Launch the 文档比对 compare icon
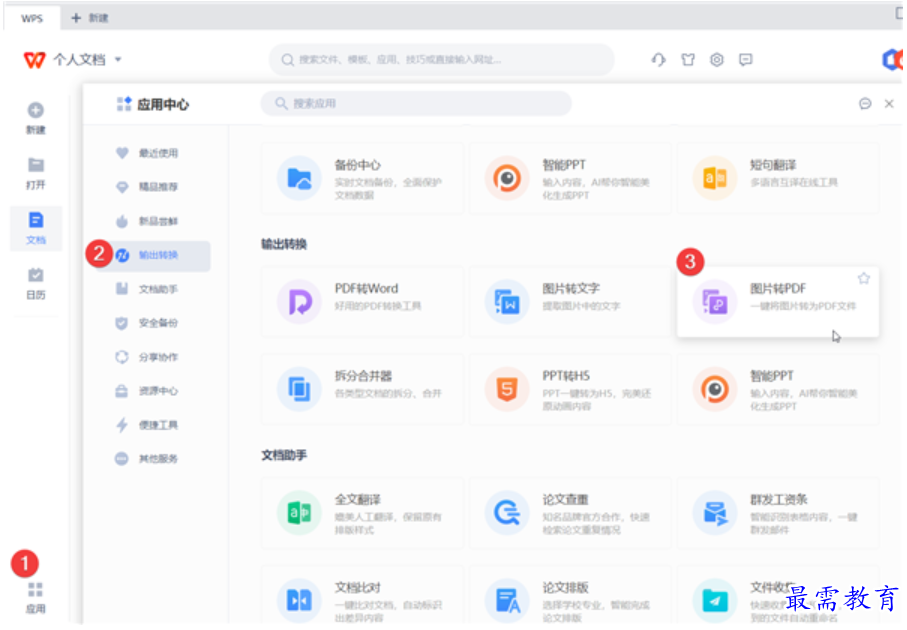This screenshot has height=630, width=907. click(299, 600)
